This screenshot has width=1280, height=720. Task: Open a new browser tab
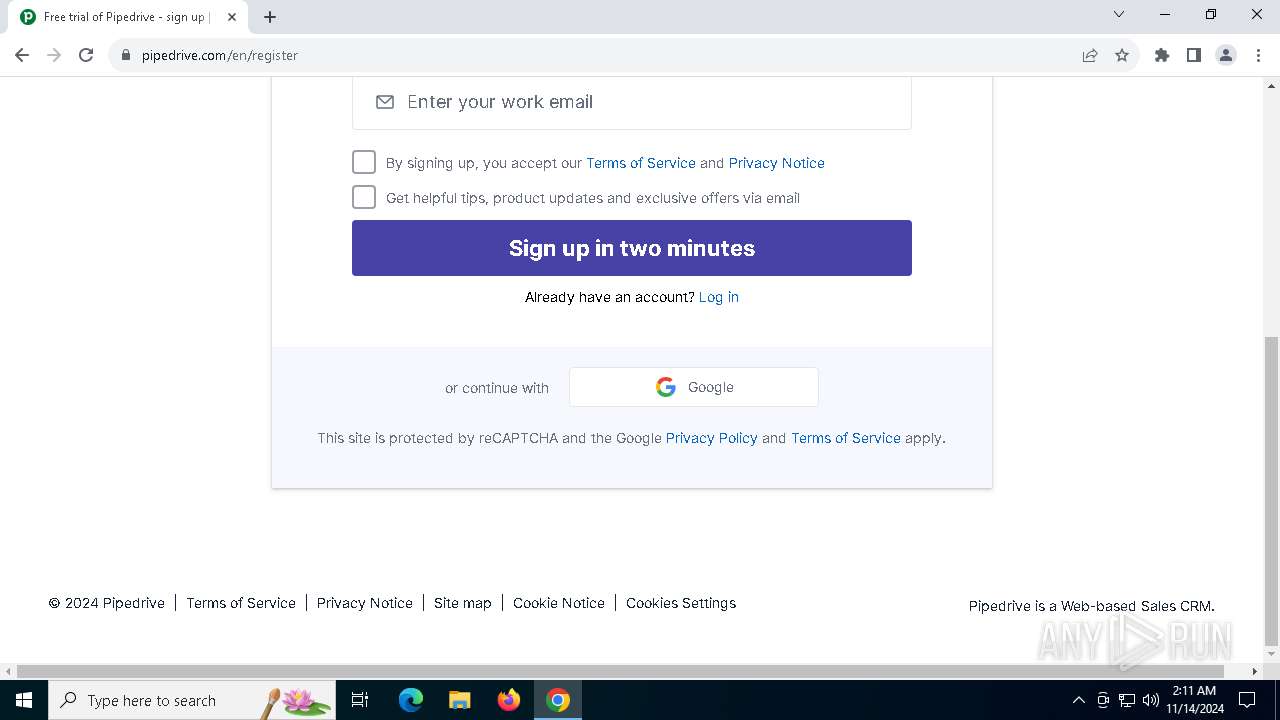[x=270, y=17]
